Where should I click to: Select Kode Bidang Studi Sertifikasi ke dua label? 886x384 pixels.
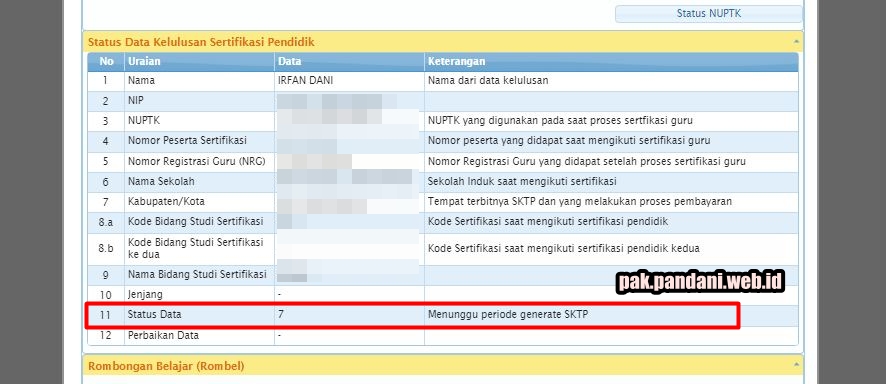tap(196, 248)
